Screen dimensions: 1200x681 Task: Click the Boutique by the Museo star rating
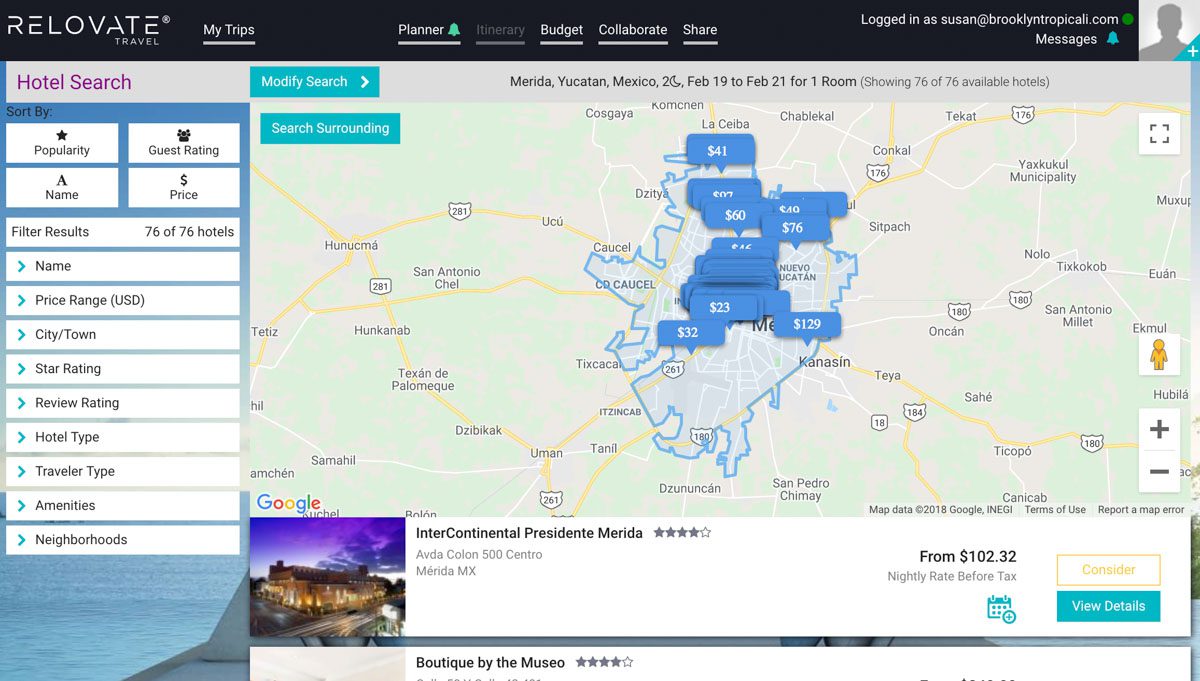click(604, 662)
